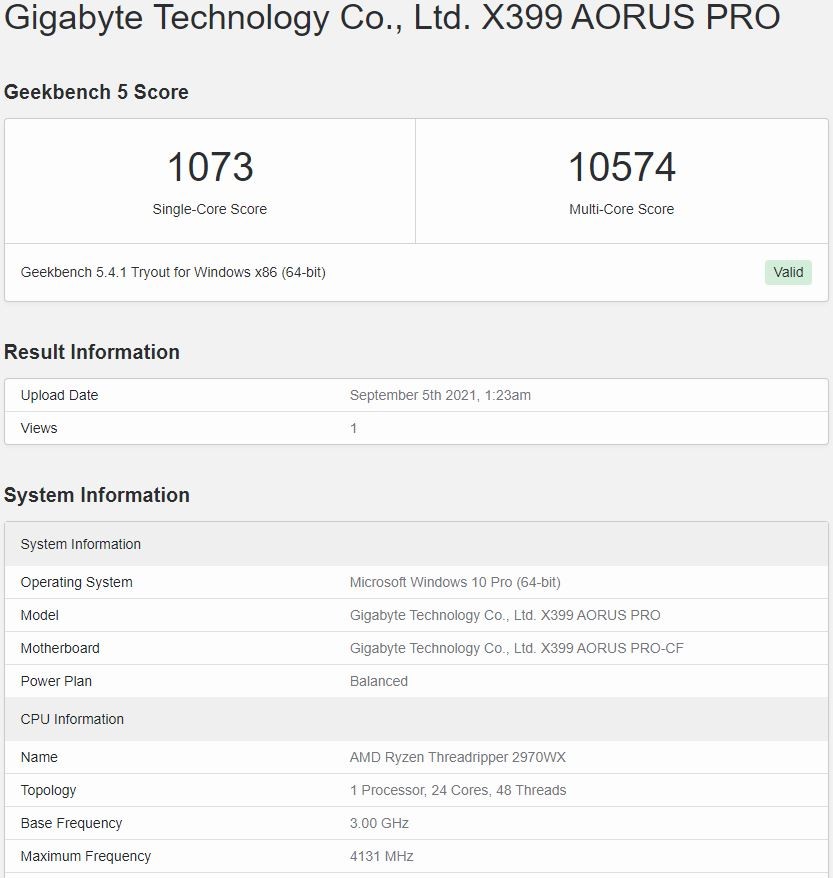The width and height of the screenshot is (833, 878).
Task: Select 'Microsoft Windows 10 Pro (64-bit)' value
Action: 455,582
